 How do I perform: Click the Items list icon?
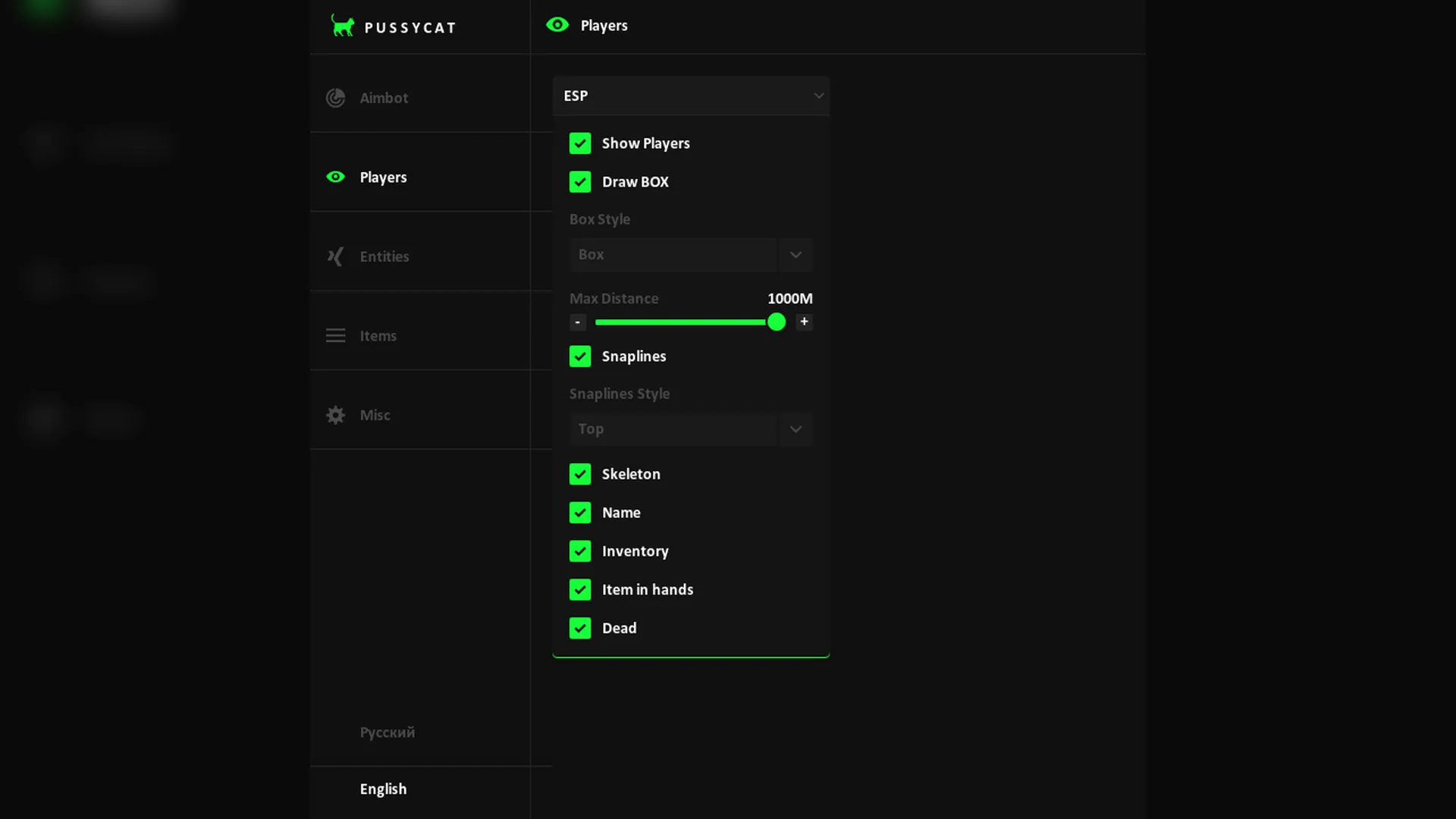335,335
